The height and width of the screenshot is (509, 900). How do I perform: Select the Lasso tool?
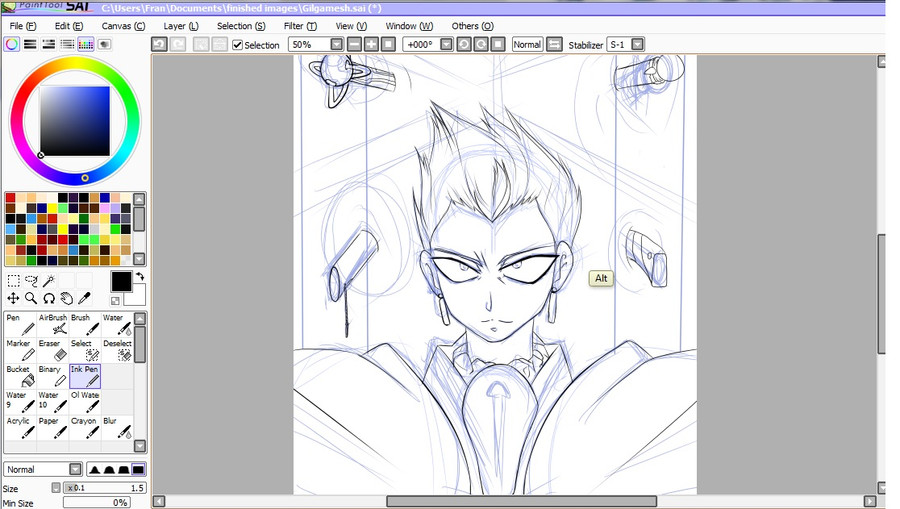tap(32, 281)
